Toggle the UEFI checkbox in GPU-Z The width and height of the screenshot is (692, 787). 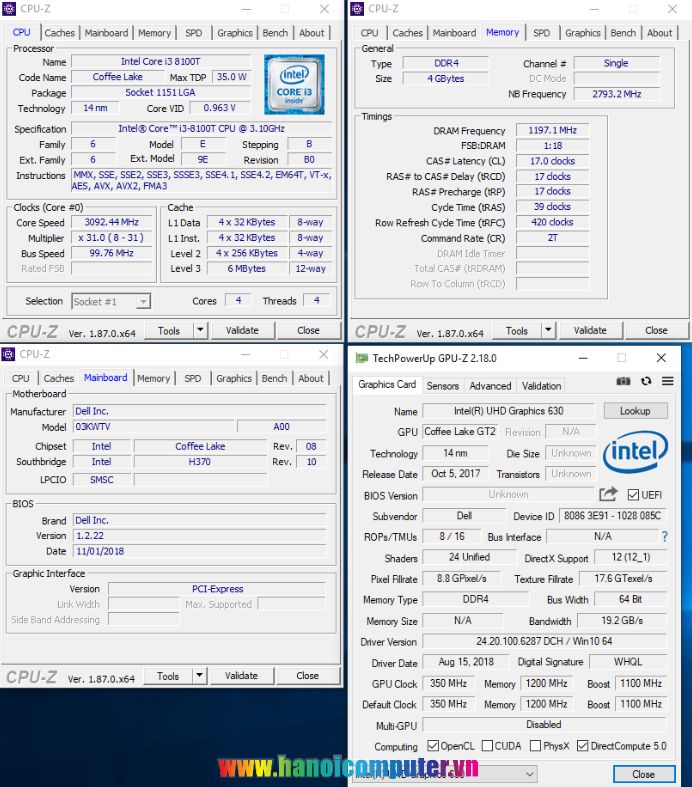(633, 495)
